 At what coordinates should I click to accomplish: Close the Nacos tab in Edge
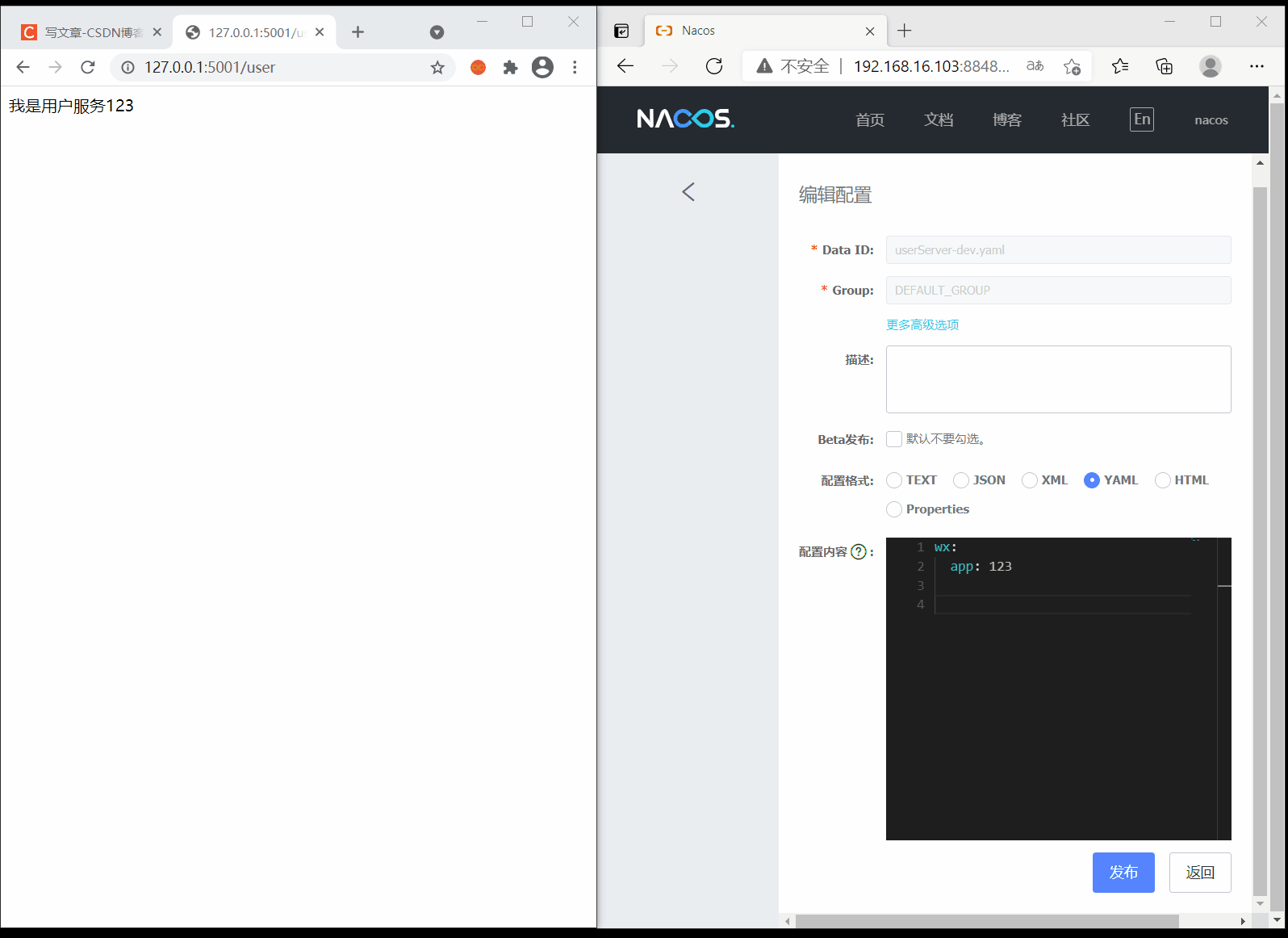(870, 31)
